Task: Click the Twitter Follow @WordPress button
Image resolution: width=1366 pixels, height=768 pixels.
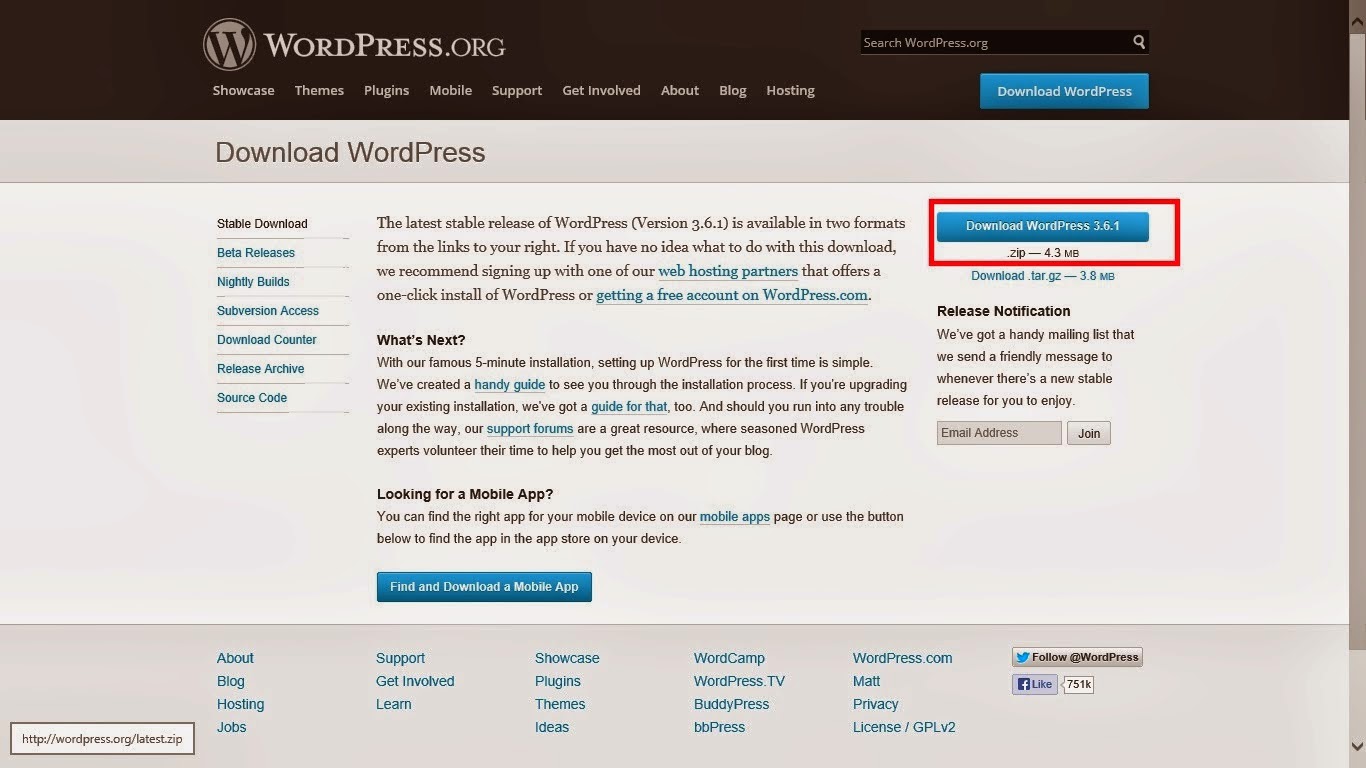Action: (1077, 657)
